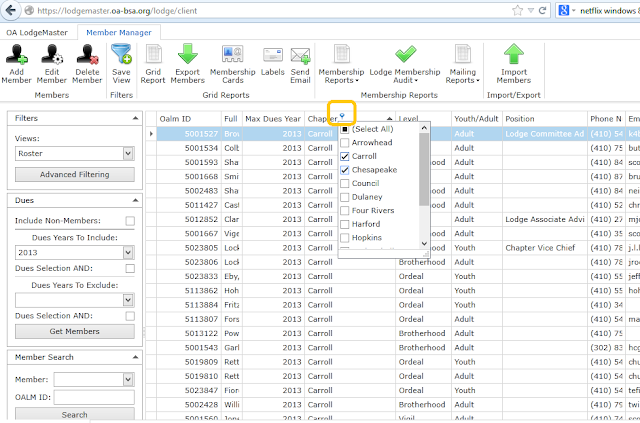Open the Member search dropdown
Screen dimensions: 640x423
click(128, 379)
